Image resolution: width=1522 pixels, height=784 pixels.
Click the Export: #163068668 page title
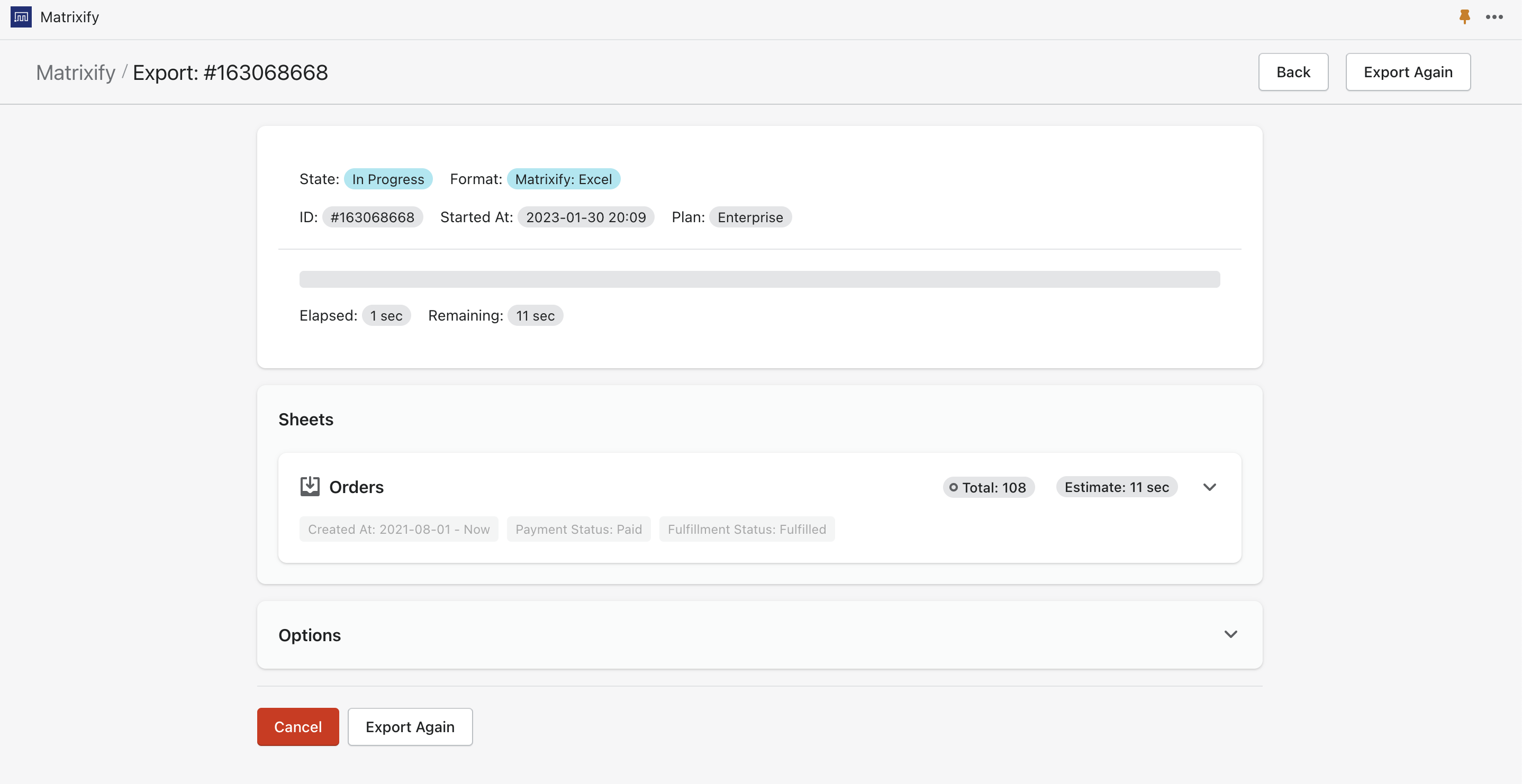click(x=230, y=72)
